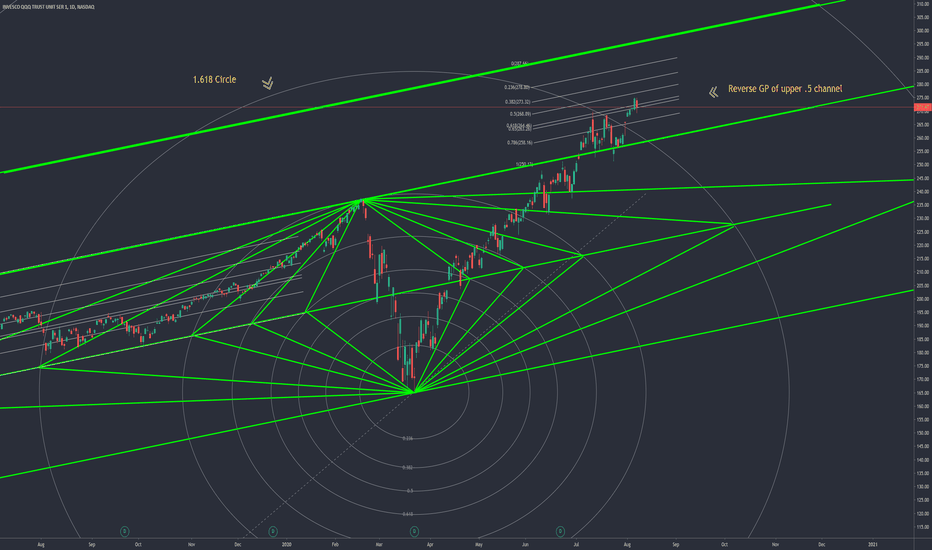The height and width of the screenshot is (550, 932).
Task: Click the 310.00 price axis value
Action: click(x=922, y=4)
